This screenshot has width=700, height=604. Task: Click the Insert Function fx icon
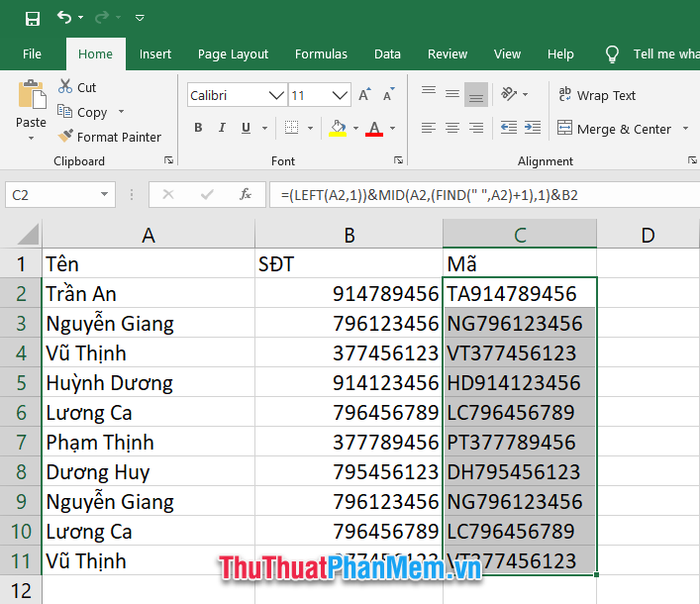click(245, 195)
